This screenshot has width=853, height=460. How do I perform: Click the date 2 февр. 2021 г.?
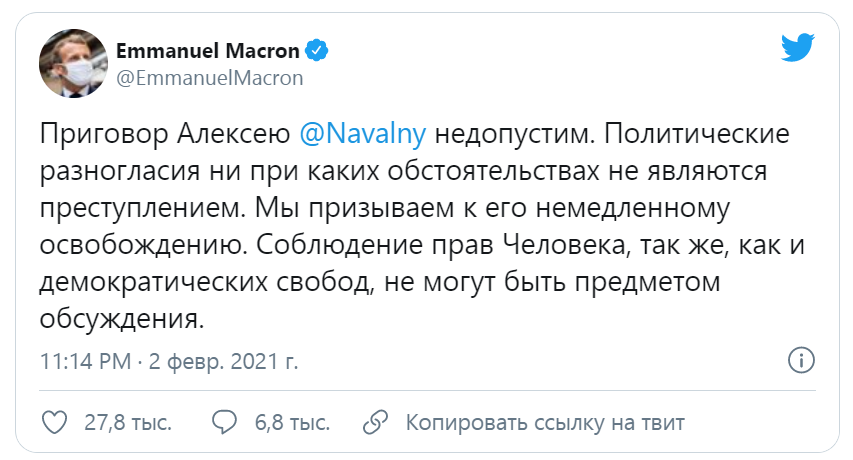pos(224,360)
